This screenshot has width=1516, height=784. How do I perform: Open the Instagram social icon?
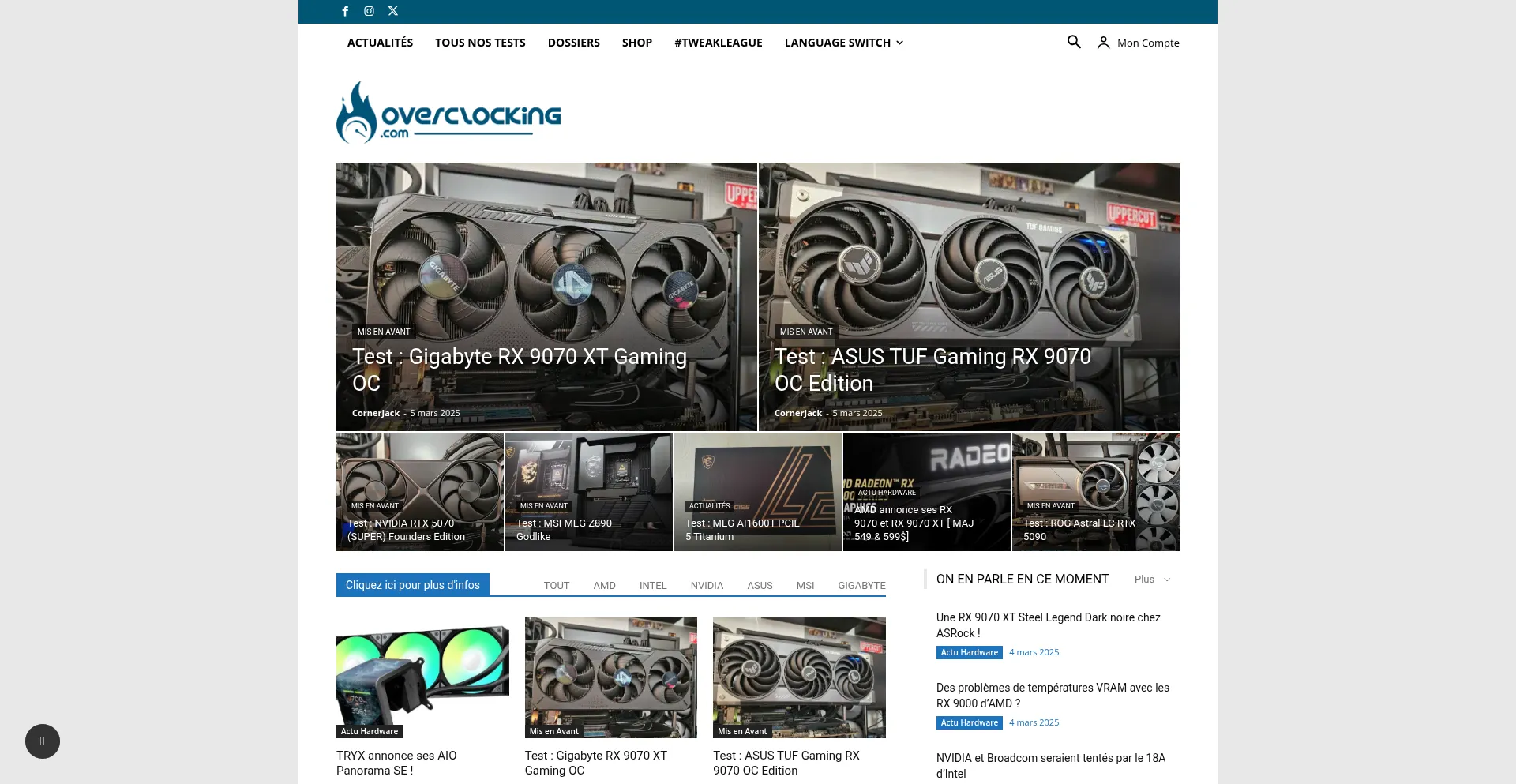click(369, 11)
